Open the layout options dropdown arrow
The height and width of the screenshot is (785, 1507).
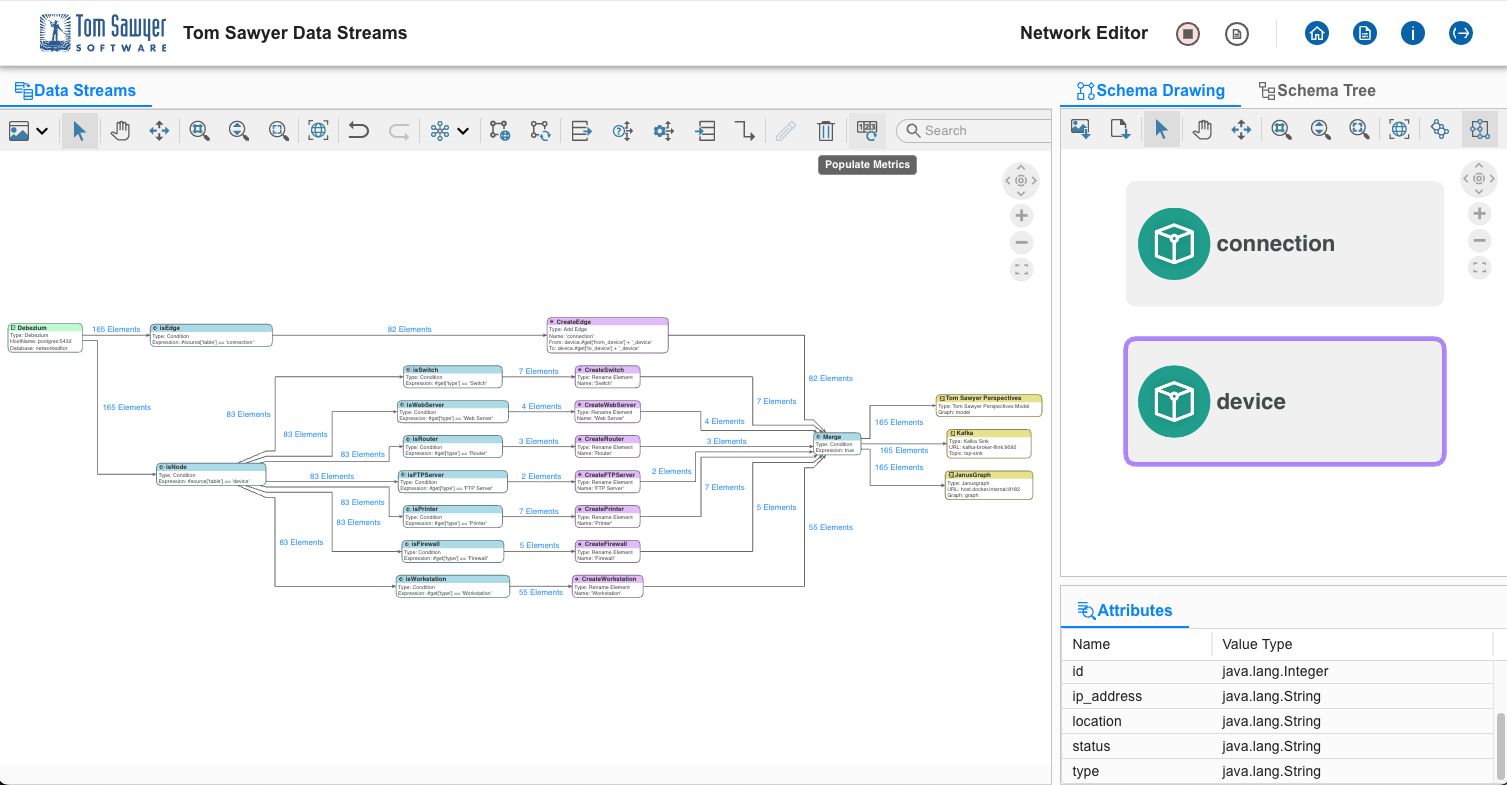click(x=463, y=130)
